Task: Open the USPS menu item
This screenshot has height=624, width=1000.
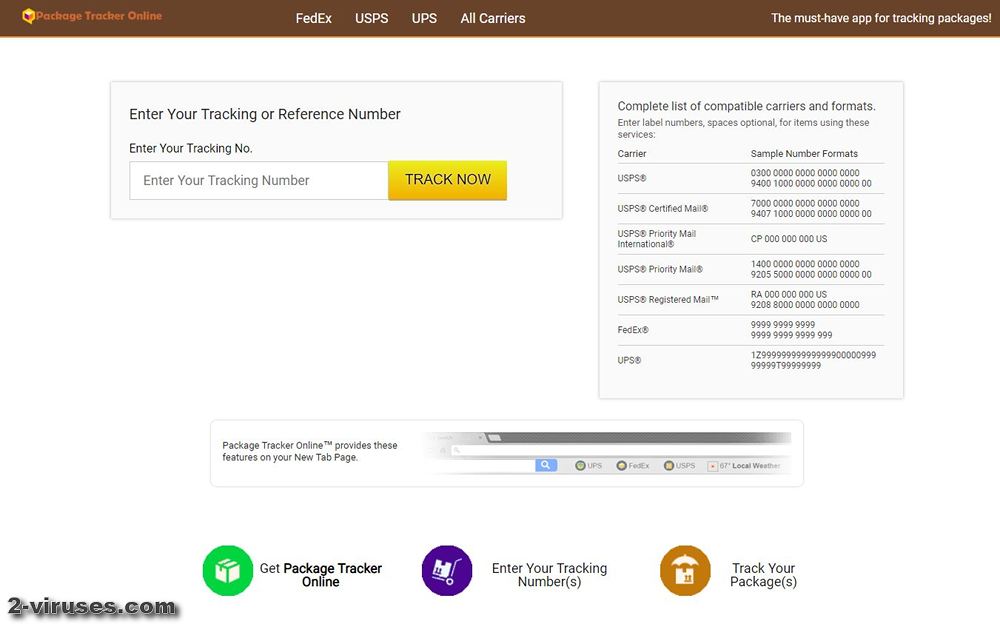Action: (371, 18)
